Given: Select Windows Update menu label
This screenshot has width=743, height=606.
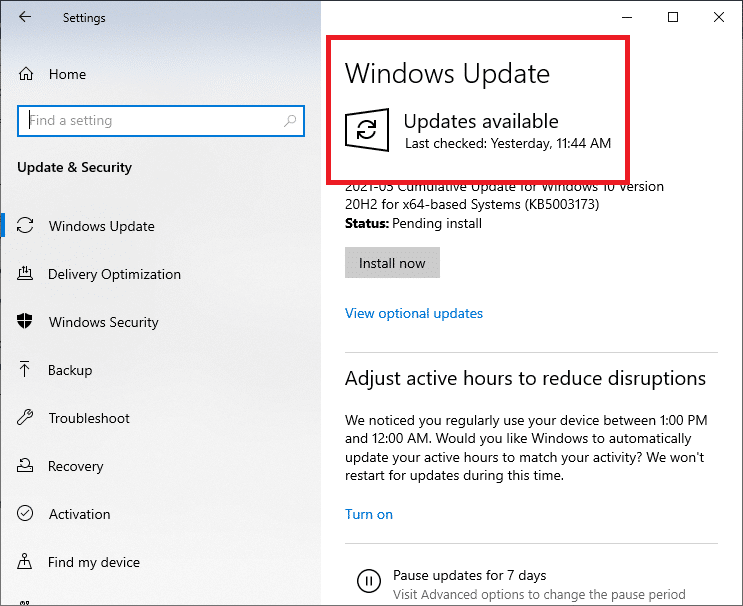Looking at the screenshot, I should click(x=101, y=226).
